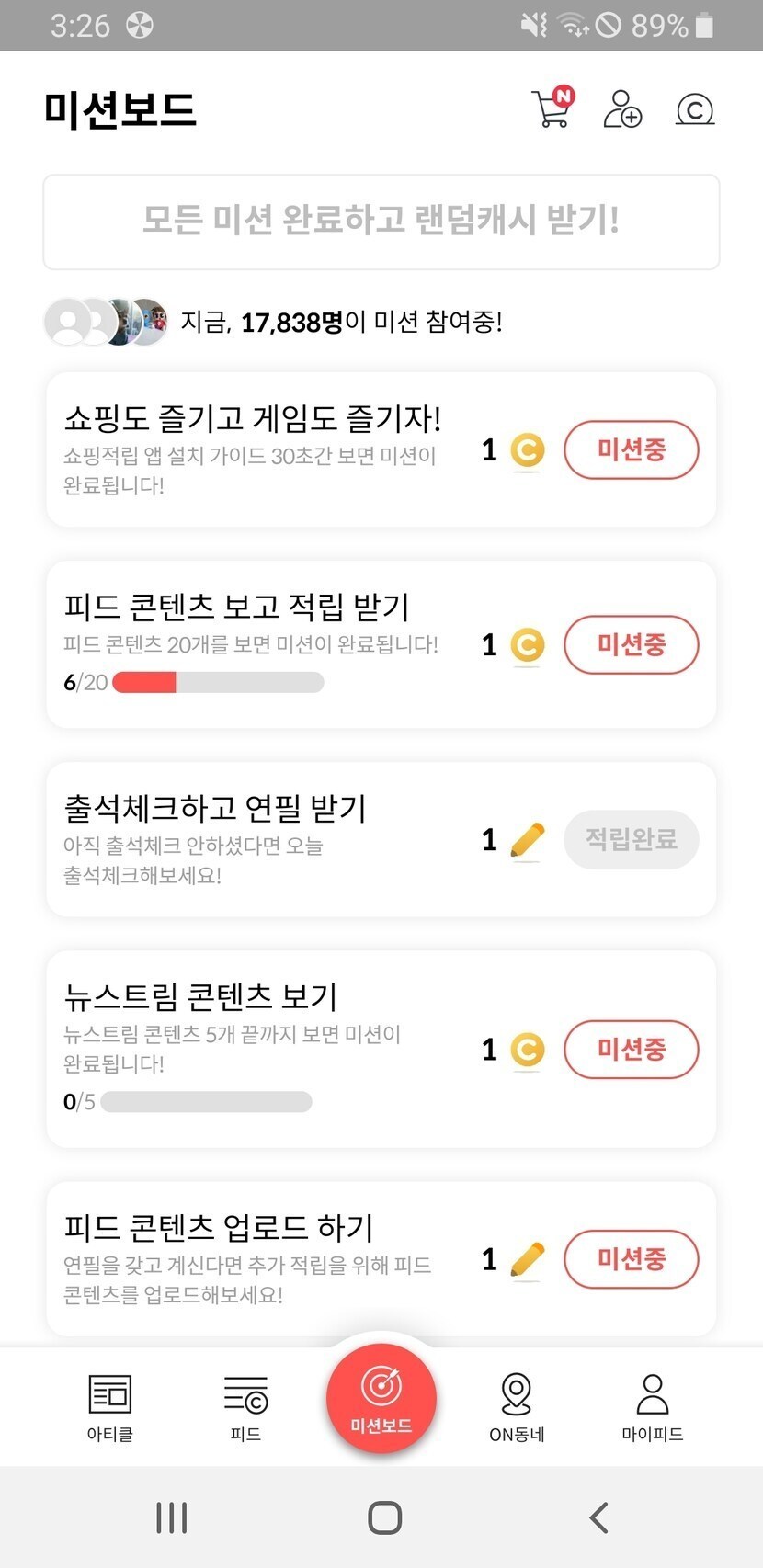
Task: Switch to the 피드 tab
Action: point(245,1406)
